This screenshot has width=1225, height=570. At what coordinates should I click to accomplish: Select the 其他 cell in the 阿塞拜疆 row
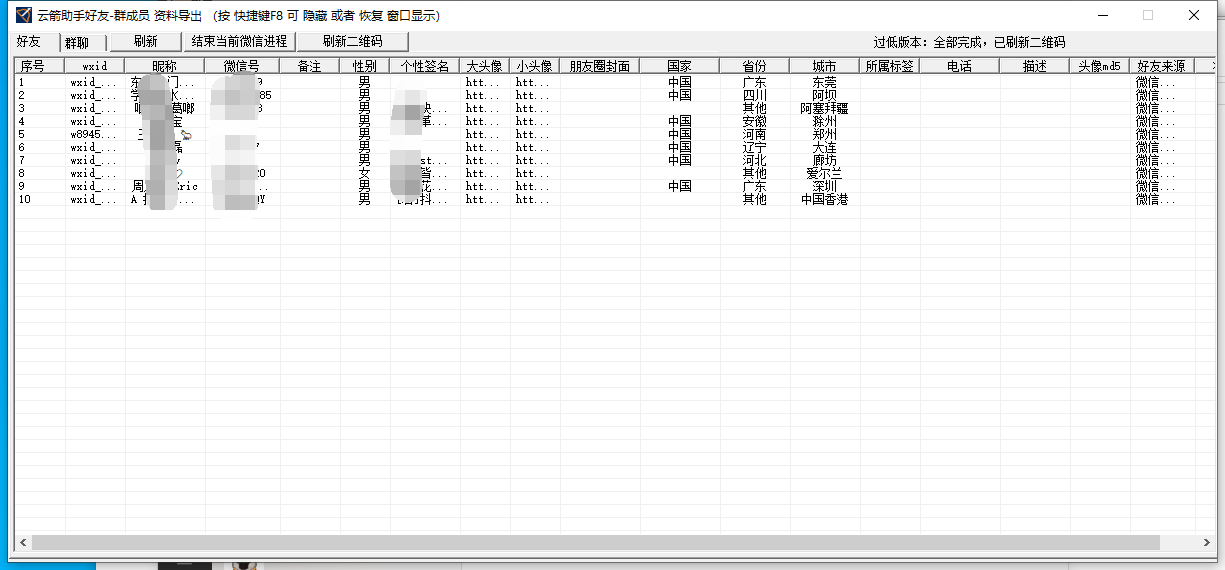coord(755,108)
